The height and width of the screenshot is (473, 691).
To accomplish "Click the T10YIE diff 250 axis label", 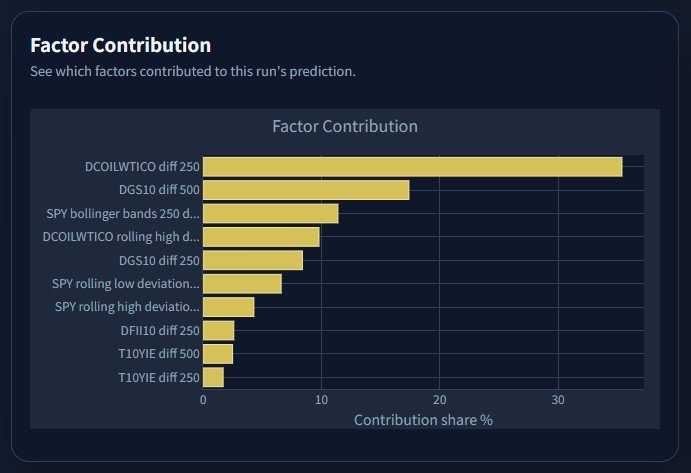I will click(x=159, y=378).
